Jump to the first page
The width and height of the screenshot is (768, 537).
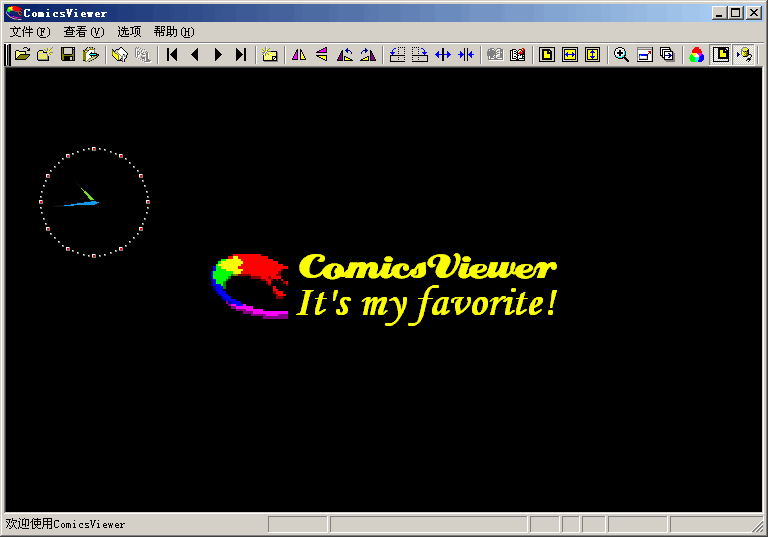click(x=172, y=55)
